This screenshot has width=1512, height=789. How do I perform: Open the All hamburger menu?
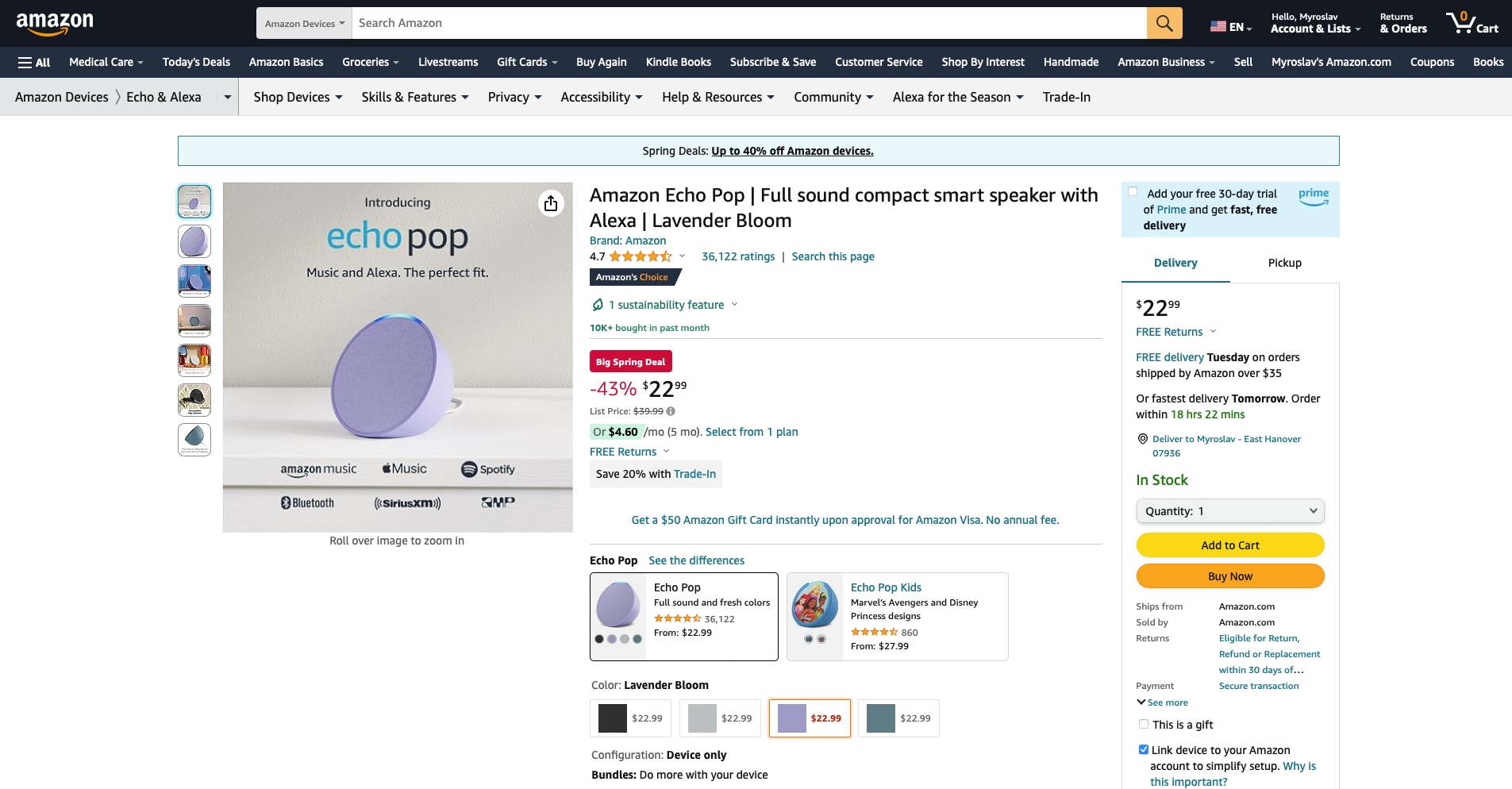click(34, 62)
